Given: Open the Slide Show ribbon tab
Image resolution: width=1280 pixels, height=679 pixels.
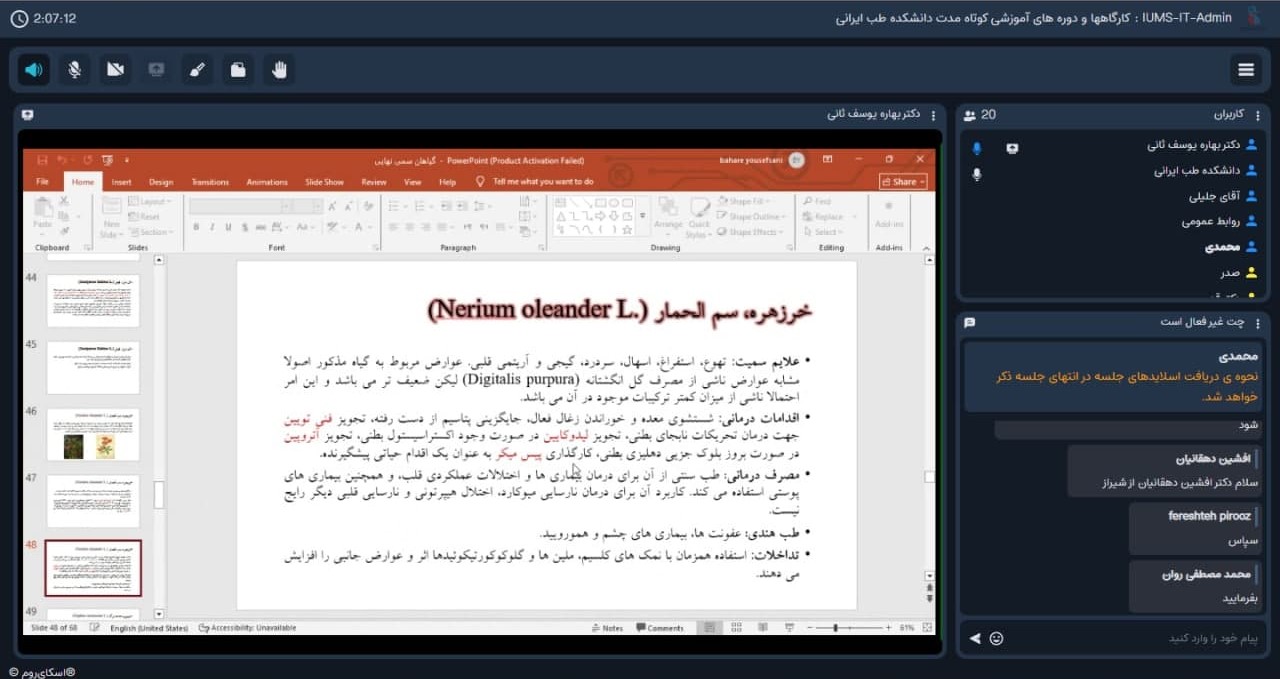Looking at the screenshot, I should coord(324,182).
